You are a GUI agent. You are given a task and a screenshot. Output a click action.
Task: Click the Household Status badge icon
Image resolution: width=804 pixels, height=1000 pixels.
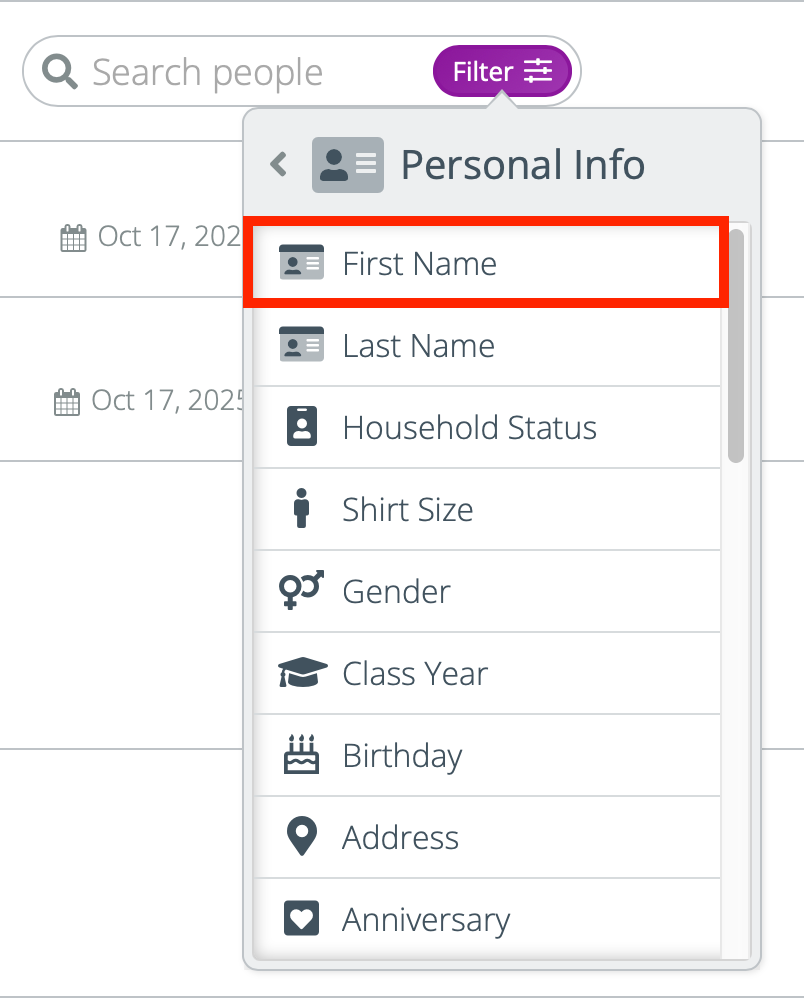(x=302, y=426)
